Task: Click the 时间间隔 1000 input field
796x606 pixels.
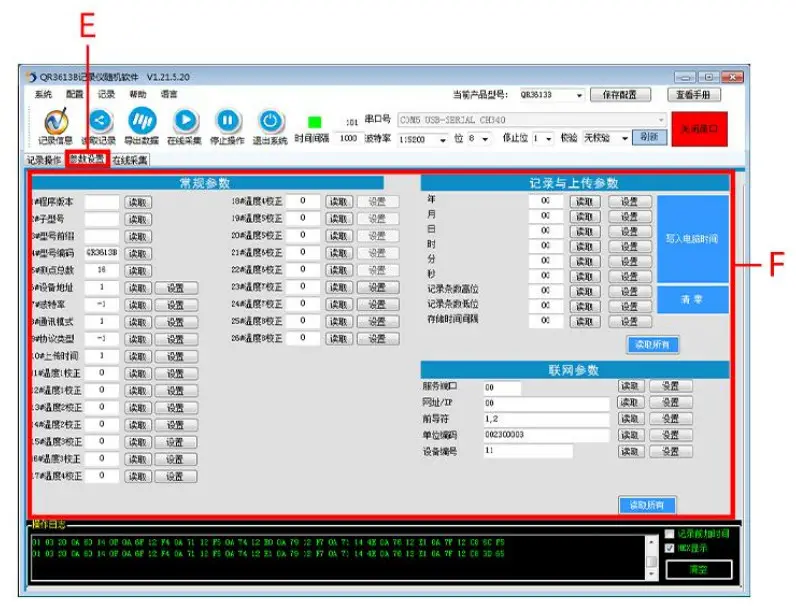Action: point(348,138)
